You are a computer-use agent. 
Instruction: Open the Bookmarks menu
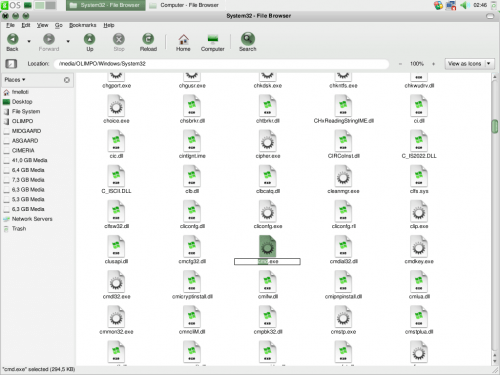(x=82, y=25)
